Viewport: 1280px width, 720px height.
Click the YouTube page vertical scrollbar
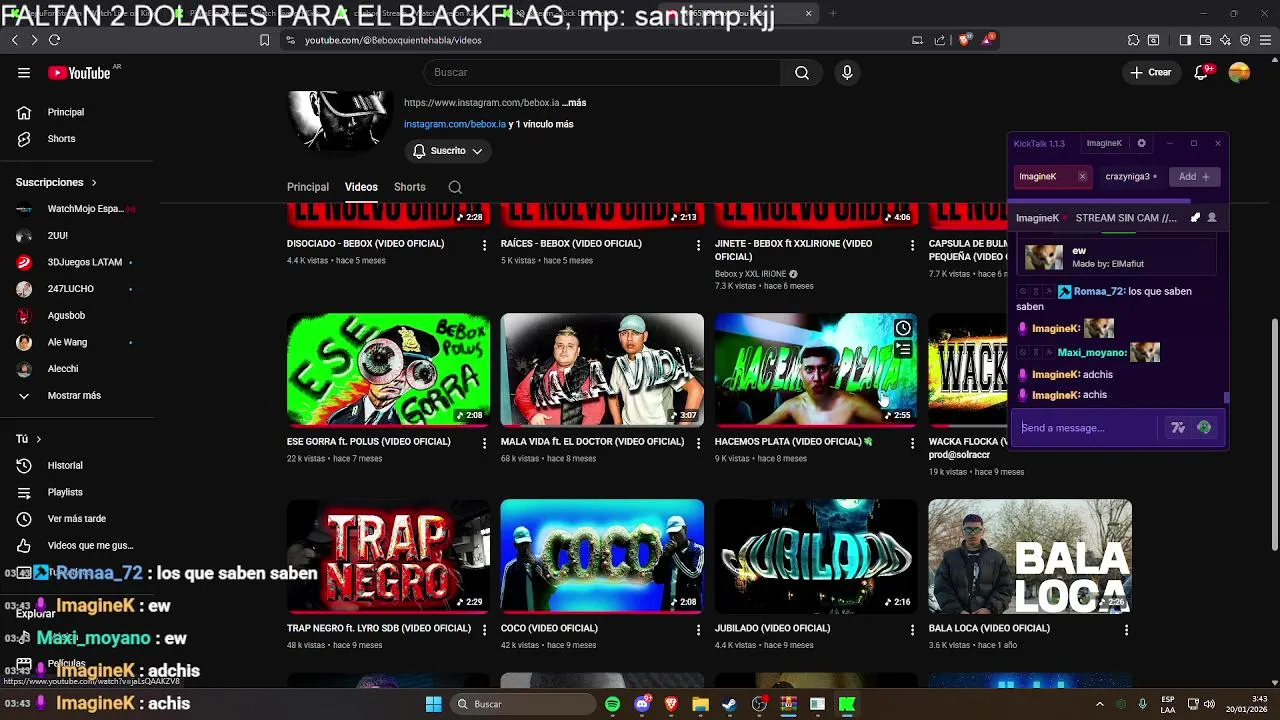pyautogui.click(x=1274, y=435)
